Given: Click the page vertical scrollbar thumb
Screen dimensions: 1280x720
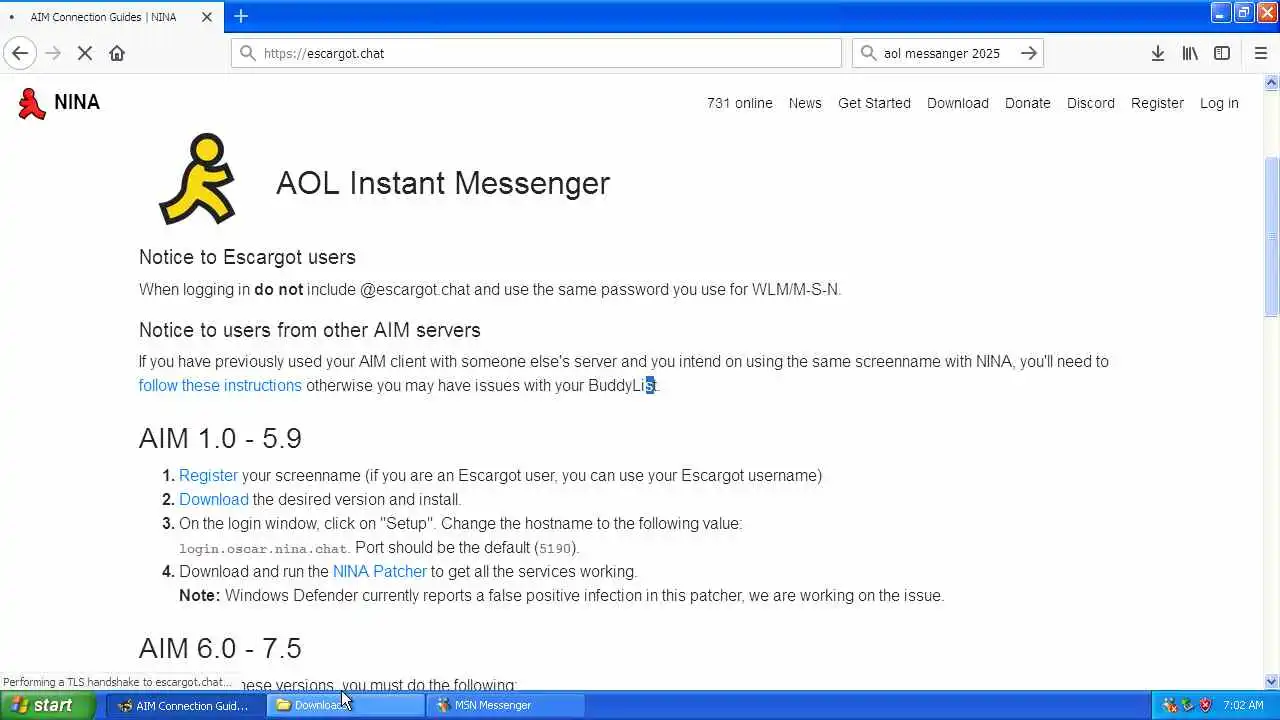Looking at the screenshot, I should pyautogui.click(x=1272, y=238).
